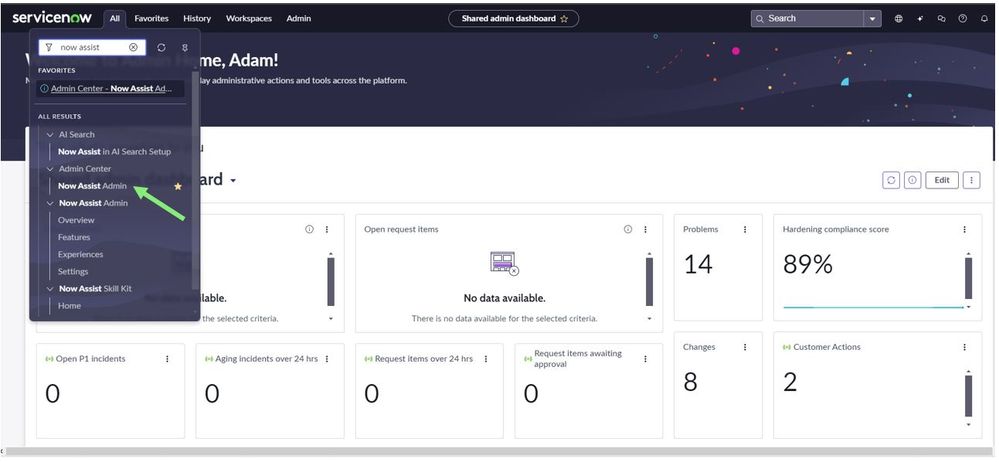Image resolution: width=999 pixels, height=462 pixels.
Task: Open Hardening compliance score options menu
Action: [x=965, y=229]
